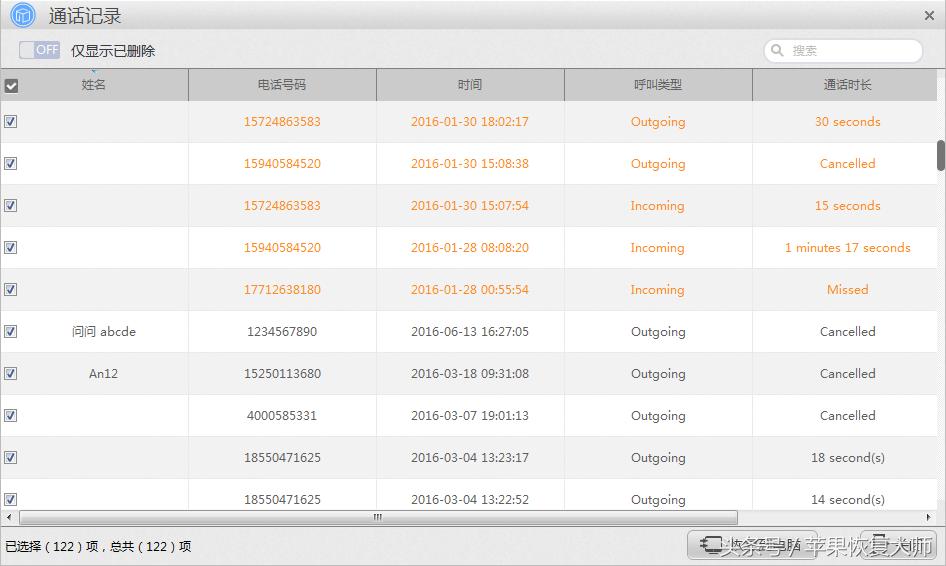Click the left arrow of horizontal scrollbar
The width and height of the screenshot is (946, 566).
click(x=10, y=517)
